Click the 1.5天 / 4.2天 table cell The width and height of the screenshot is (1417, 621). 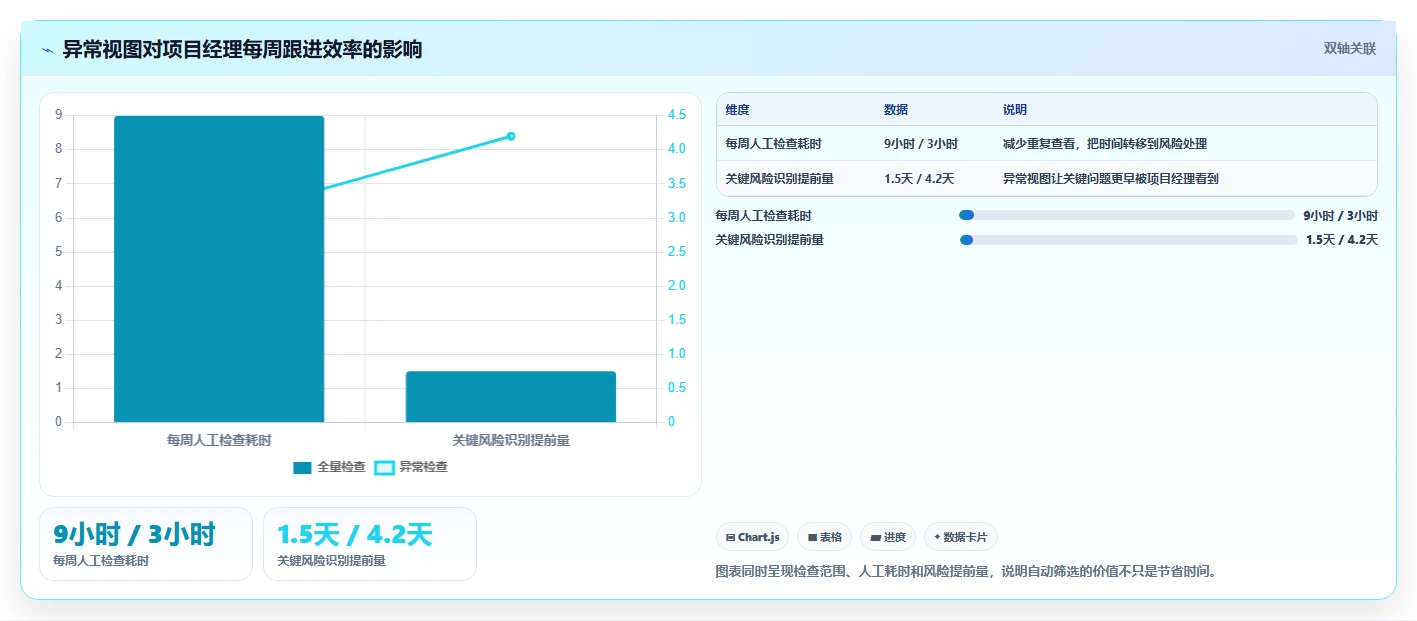919,179
